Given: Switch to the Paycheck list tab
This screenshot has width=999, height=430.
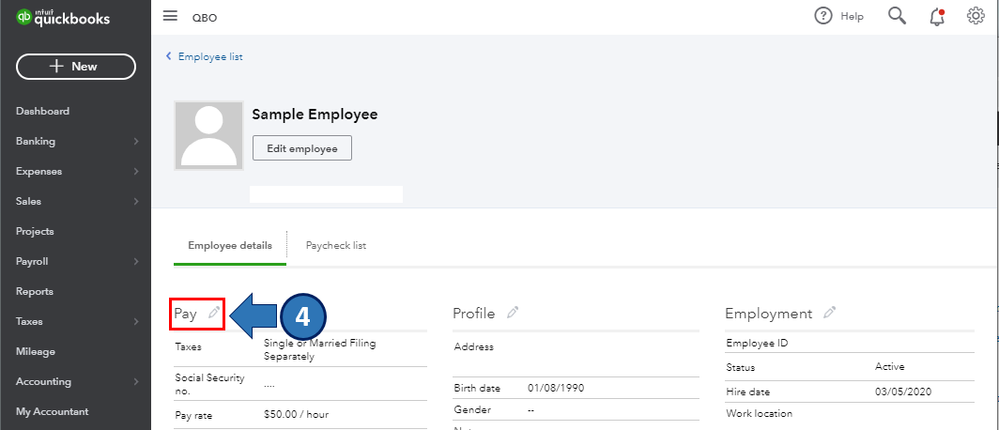Looking at the screenshot, I should 335,246.
